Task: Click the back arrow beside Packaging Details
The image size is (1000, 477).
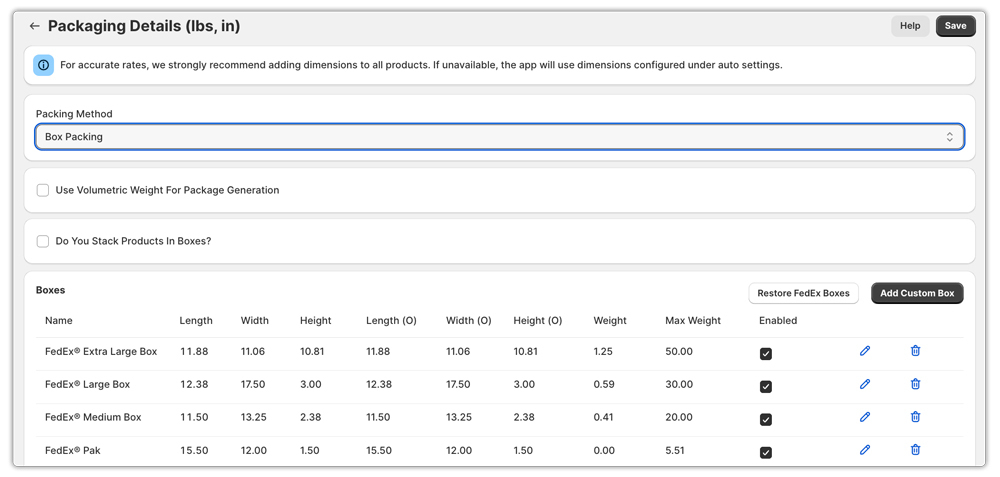Action: point(35,26)
